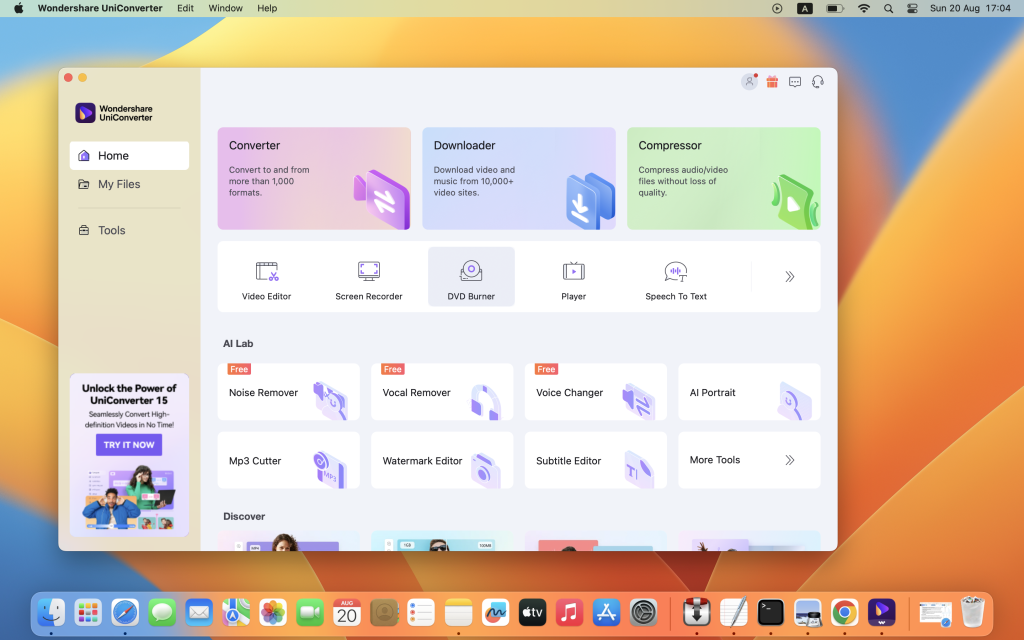Expand More Tools list

749,460
